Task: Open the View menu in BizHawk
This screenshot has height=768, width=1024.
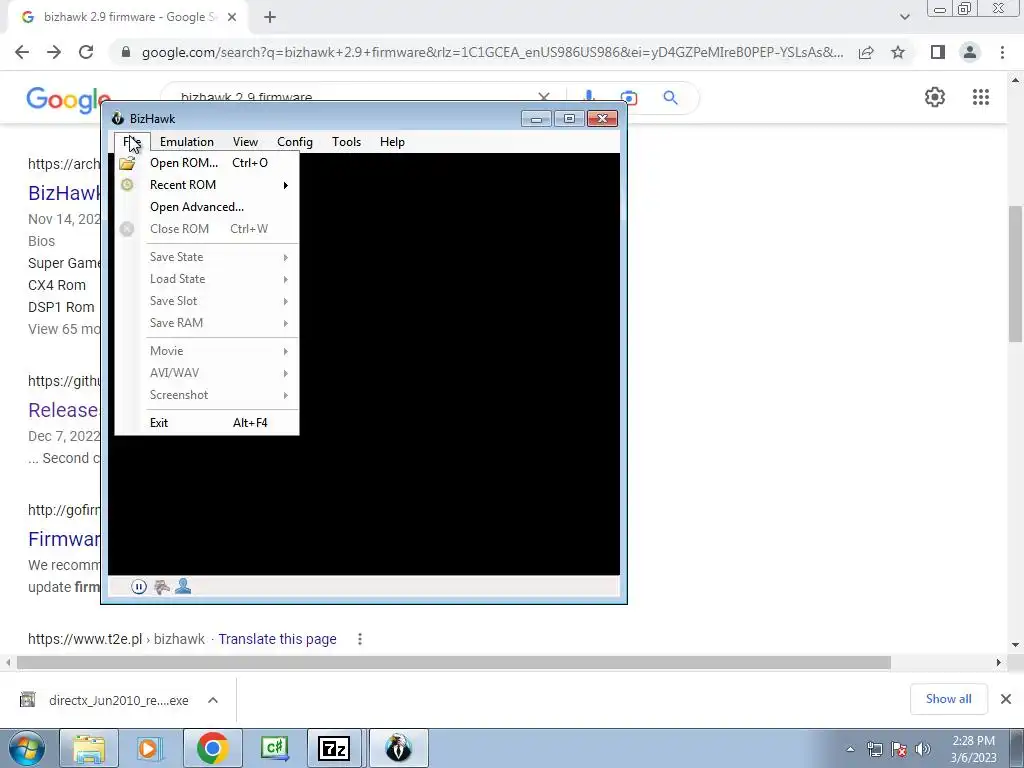Action: 246,142
